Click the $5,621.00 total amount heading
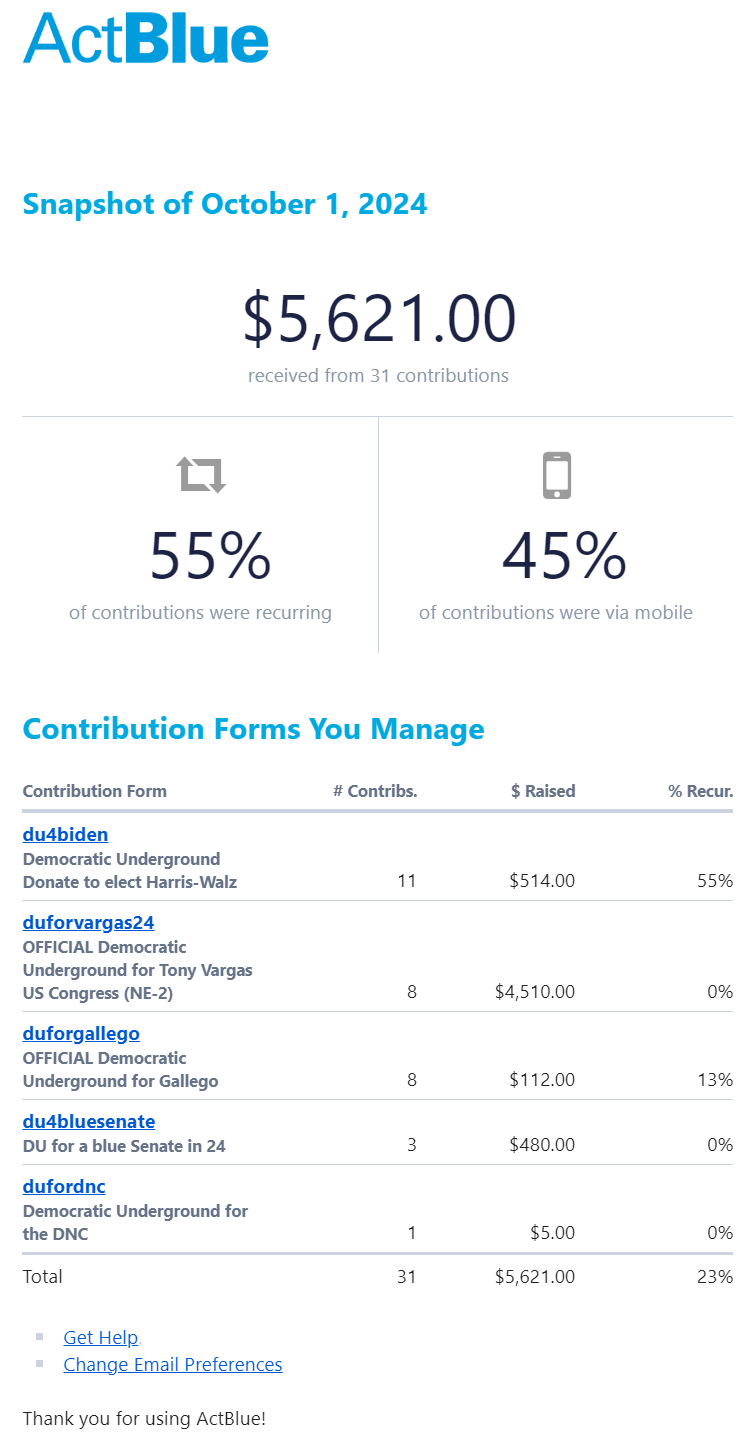 click(x=379, y=319)
